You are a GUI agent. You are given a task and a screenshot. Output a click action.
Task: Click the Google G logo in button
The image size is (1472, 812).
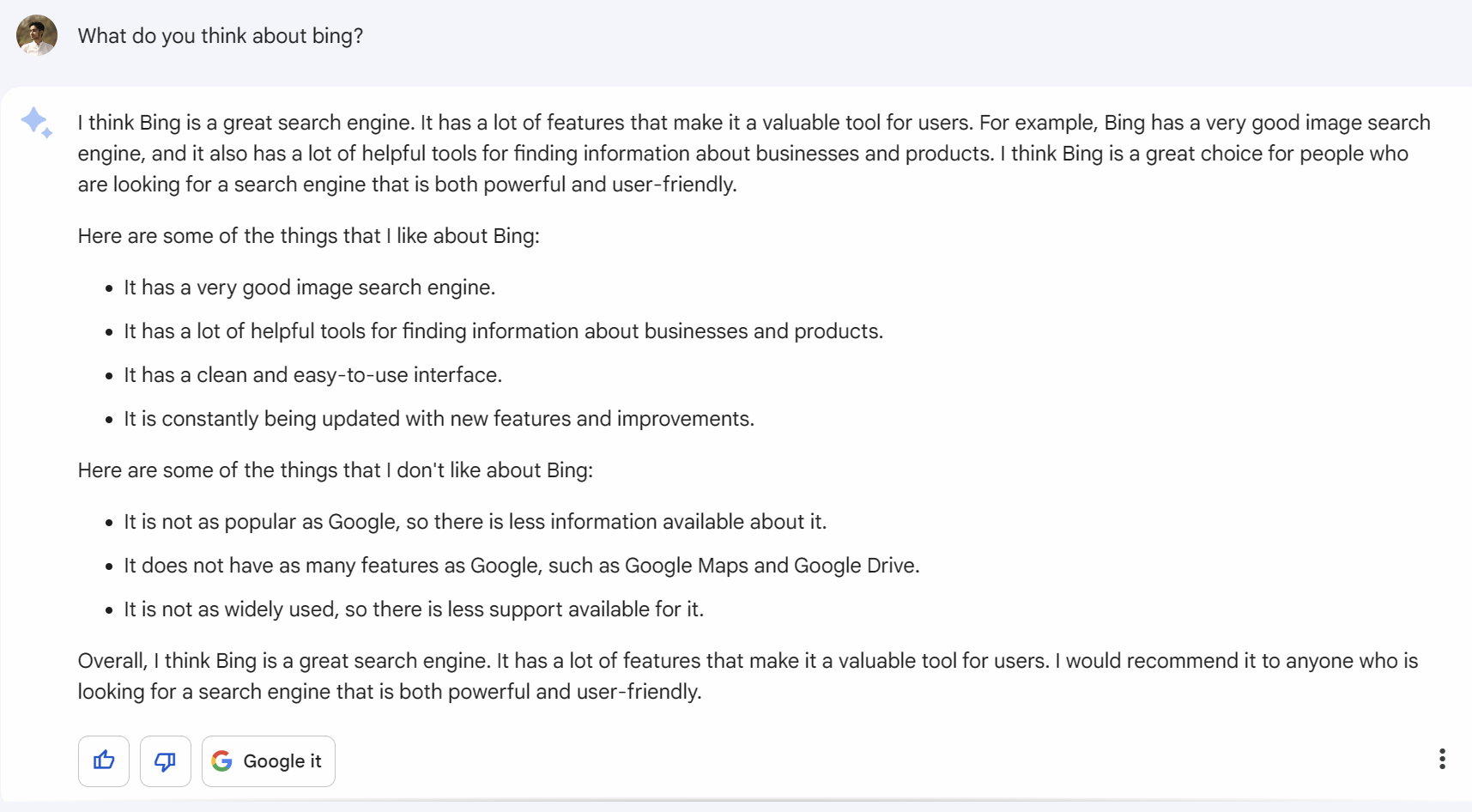(222, 760)
